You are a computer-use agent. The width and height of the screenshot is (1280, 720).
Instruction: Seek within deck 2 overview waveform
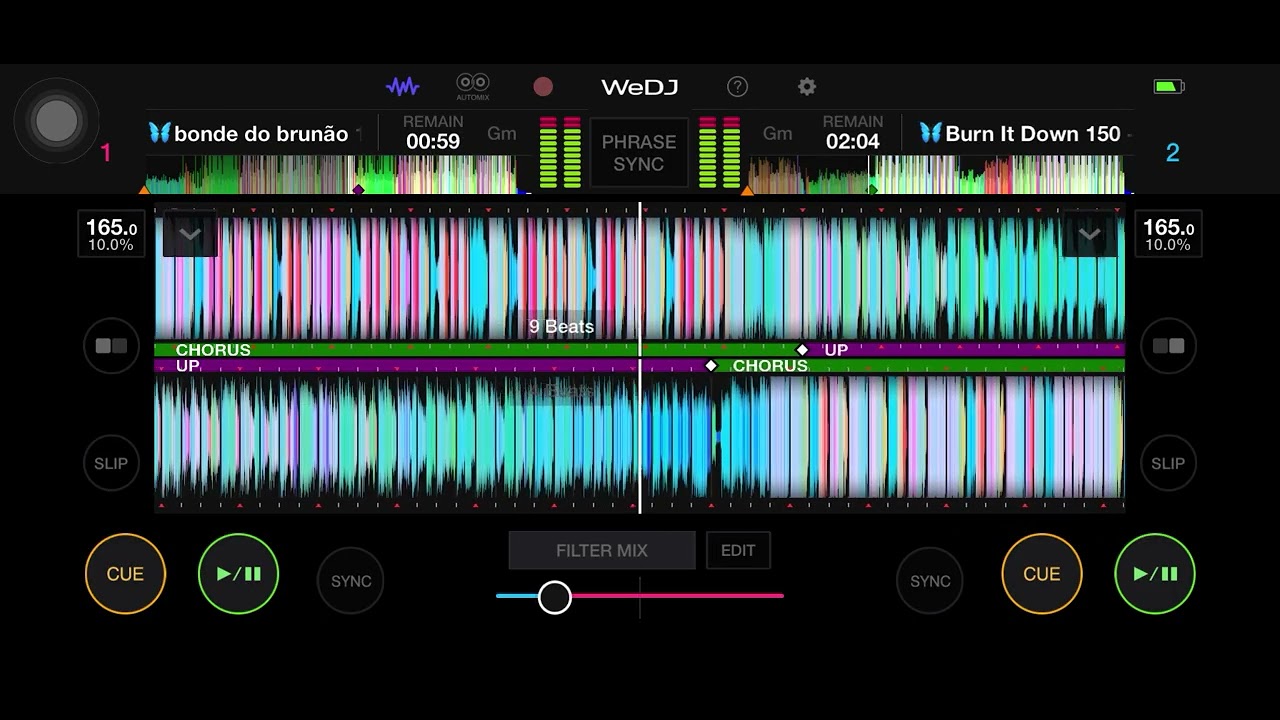pyautogui.click(x=937, y=174)
